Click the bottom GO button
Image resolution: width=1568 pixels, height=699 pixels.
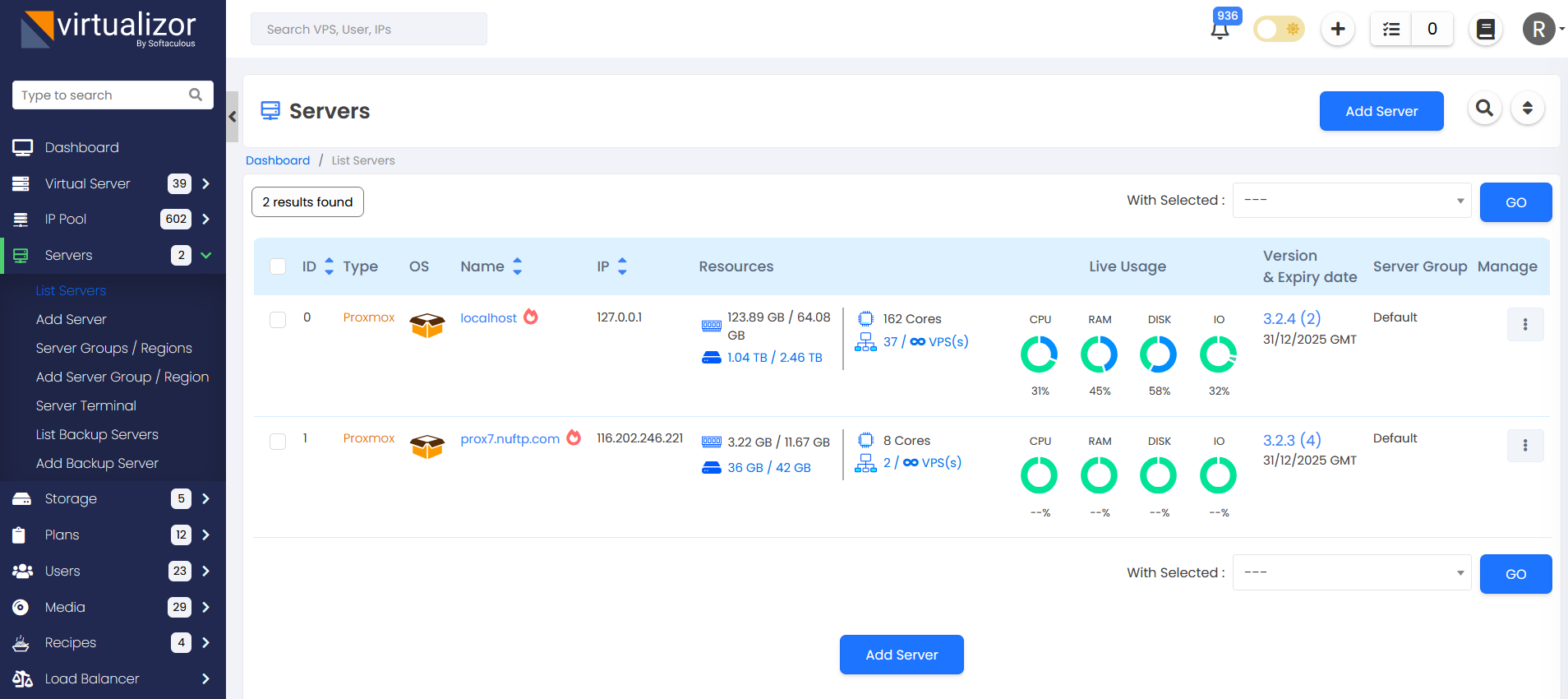click(1515, 574)
